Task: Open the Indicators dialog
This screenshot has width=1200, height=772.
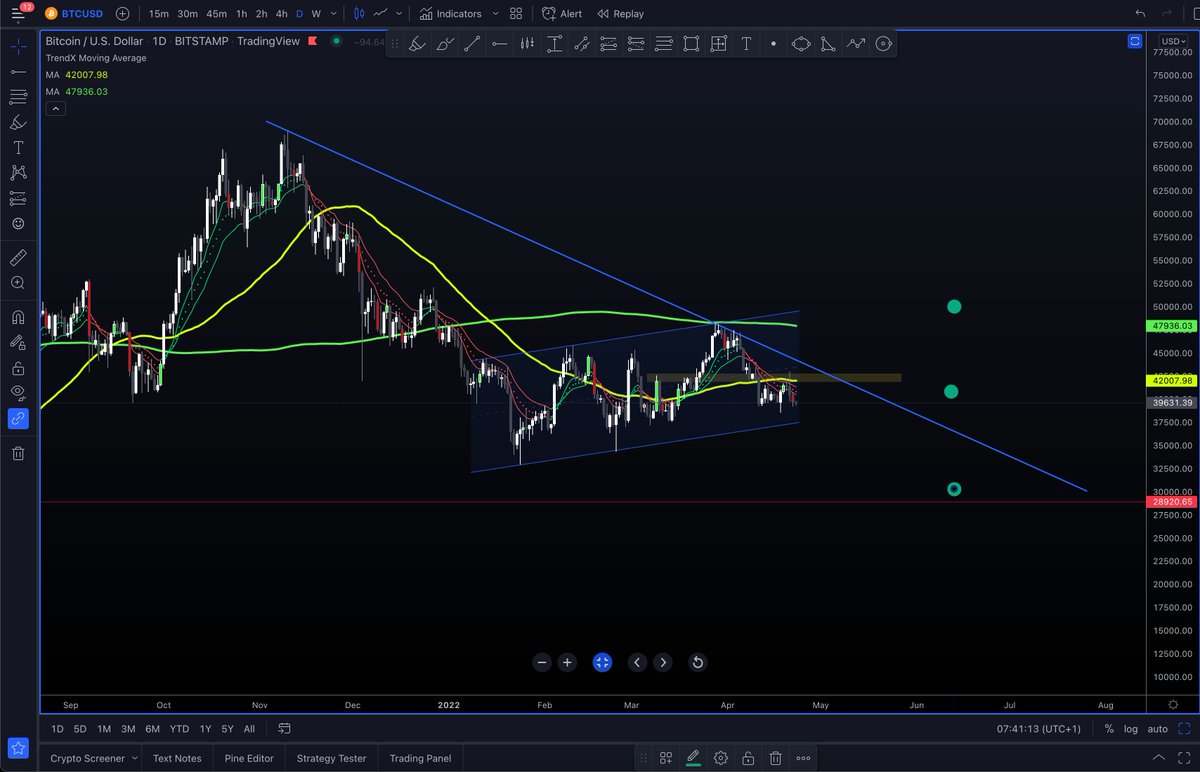Action: coord(450,14)
